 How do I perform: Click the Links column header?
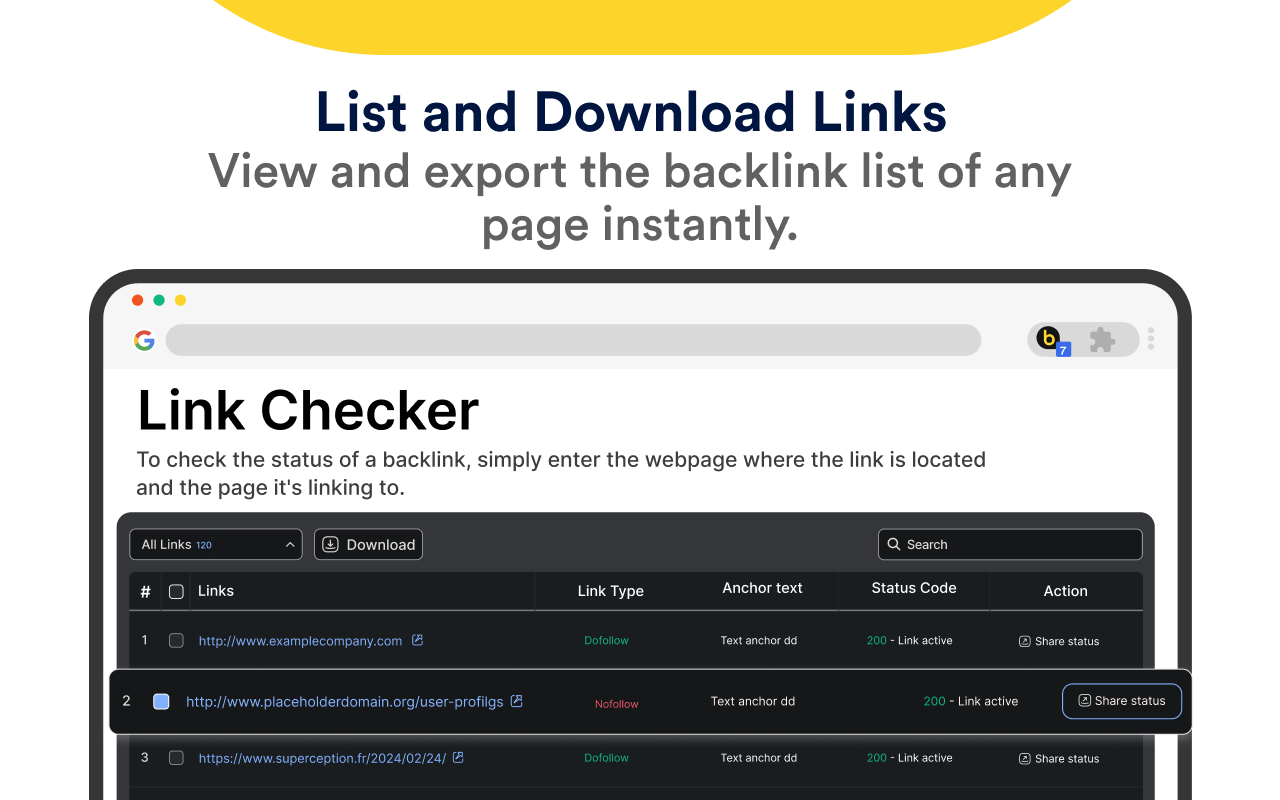tap(216, 591)
